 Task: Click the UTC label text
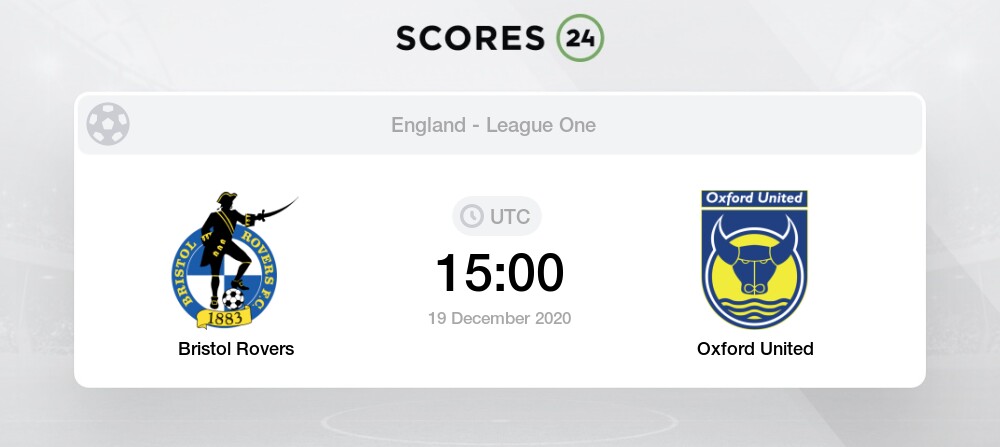508,216
